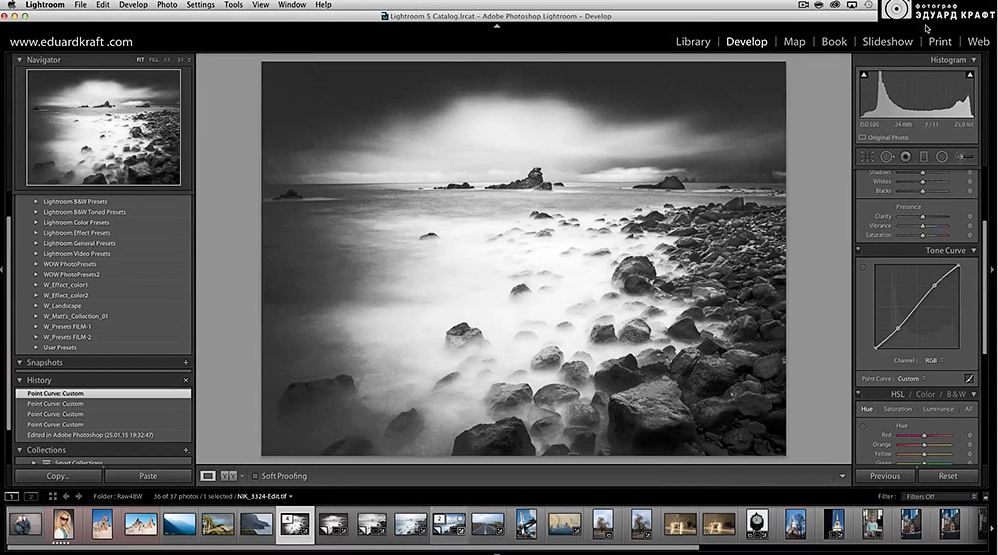Screen dimensions: 998x555
Task: Pick the Radial Filter tool
Action: click(x=942, y=156)
